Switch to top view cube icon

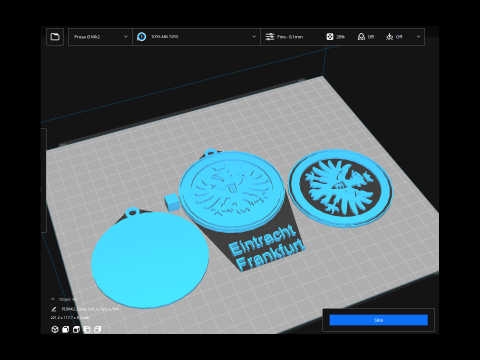tap(76, 329)
